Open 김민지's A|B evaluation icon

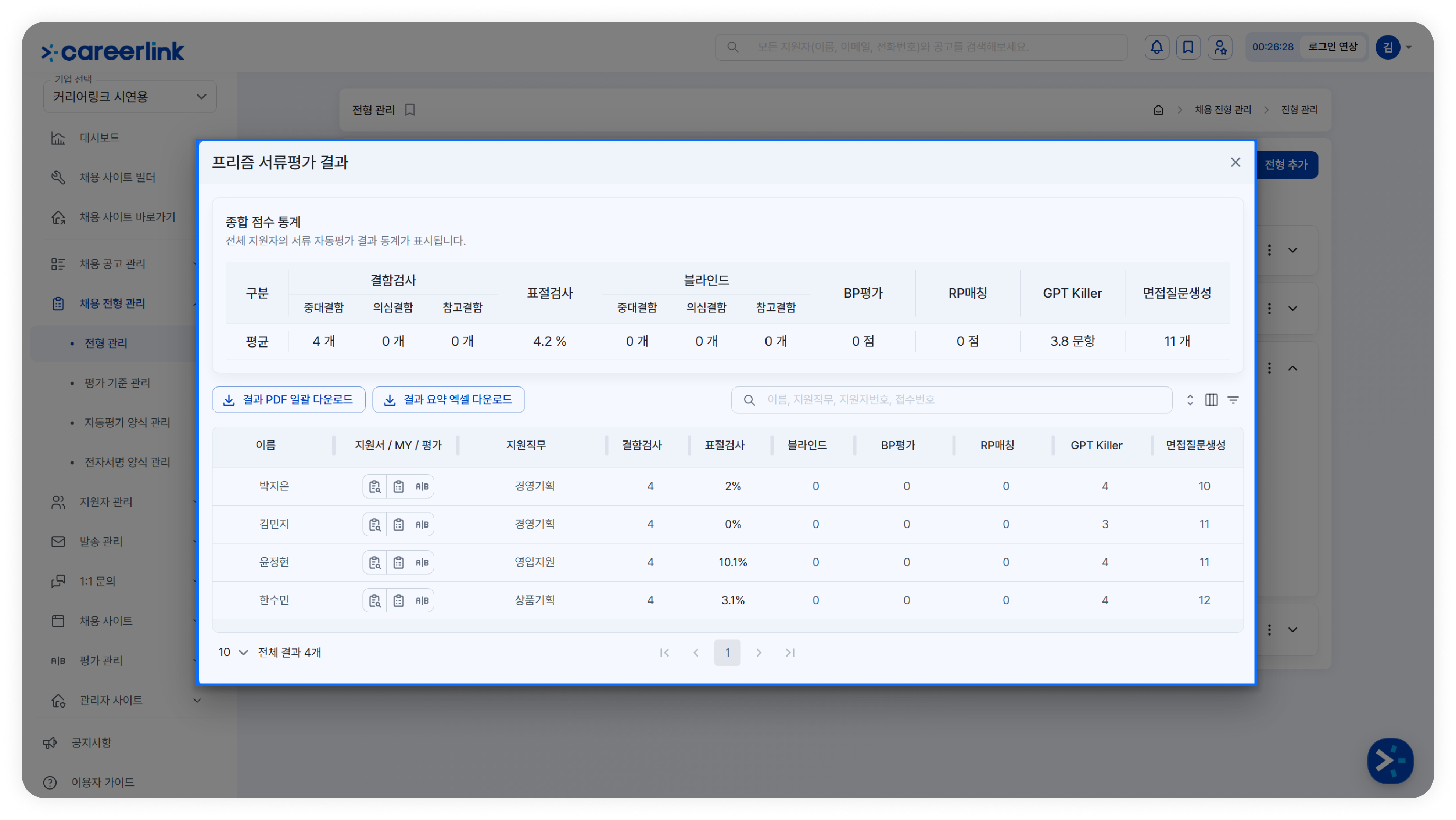pyautogui.click(x=422, y=524)
